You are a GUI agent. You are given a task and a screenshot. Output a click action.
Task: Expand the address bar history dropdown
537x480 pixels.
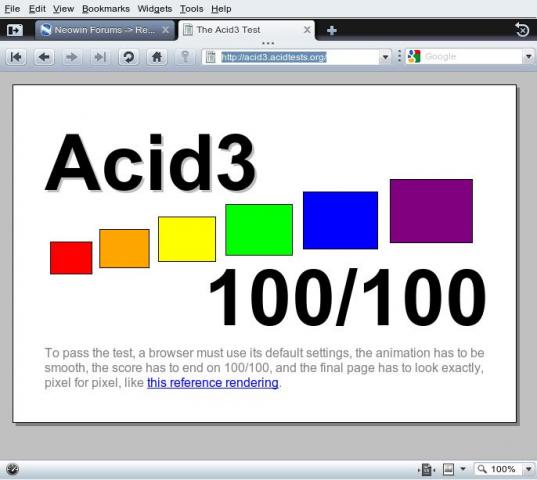point(385,57)
